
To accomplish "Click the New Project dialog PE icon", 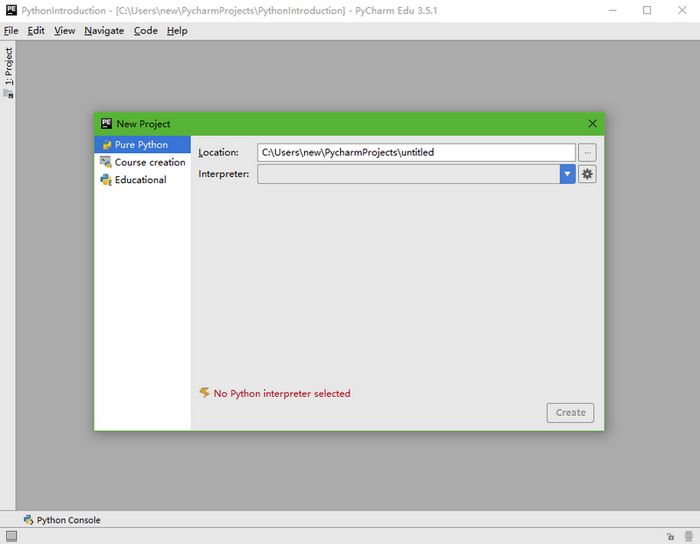I will click(x=106, y=123).
